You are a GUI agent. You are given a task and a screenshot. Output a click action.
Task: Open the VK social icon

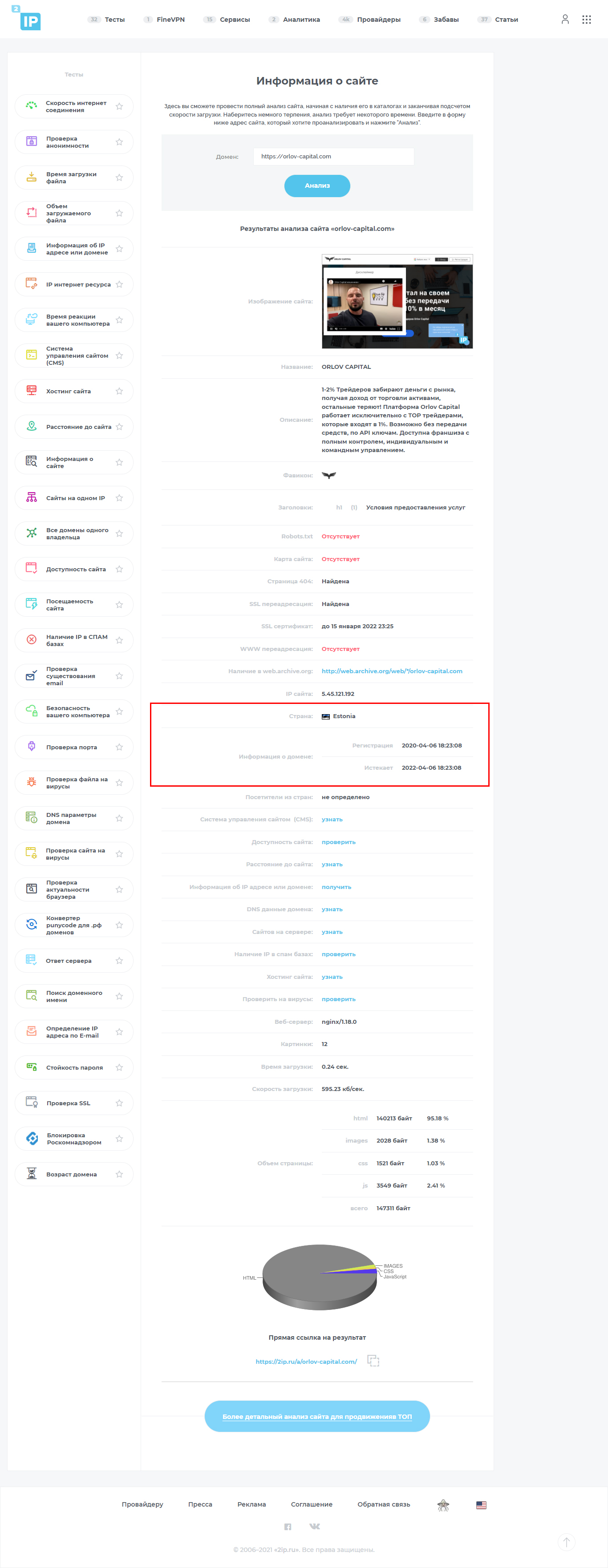(x=315, y=1526)
